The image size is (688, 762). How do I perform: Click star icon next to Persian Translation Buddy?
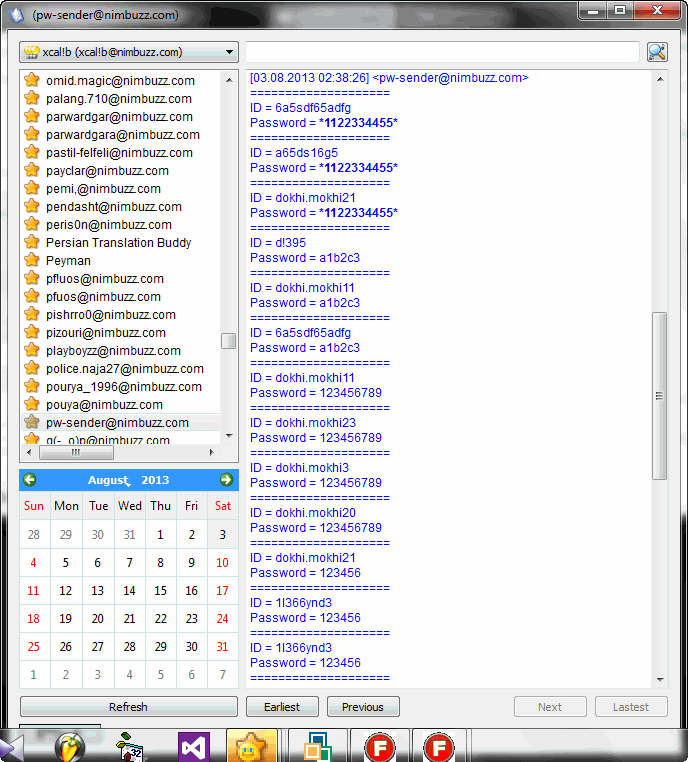point(32,242)
